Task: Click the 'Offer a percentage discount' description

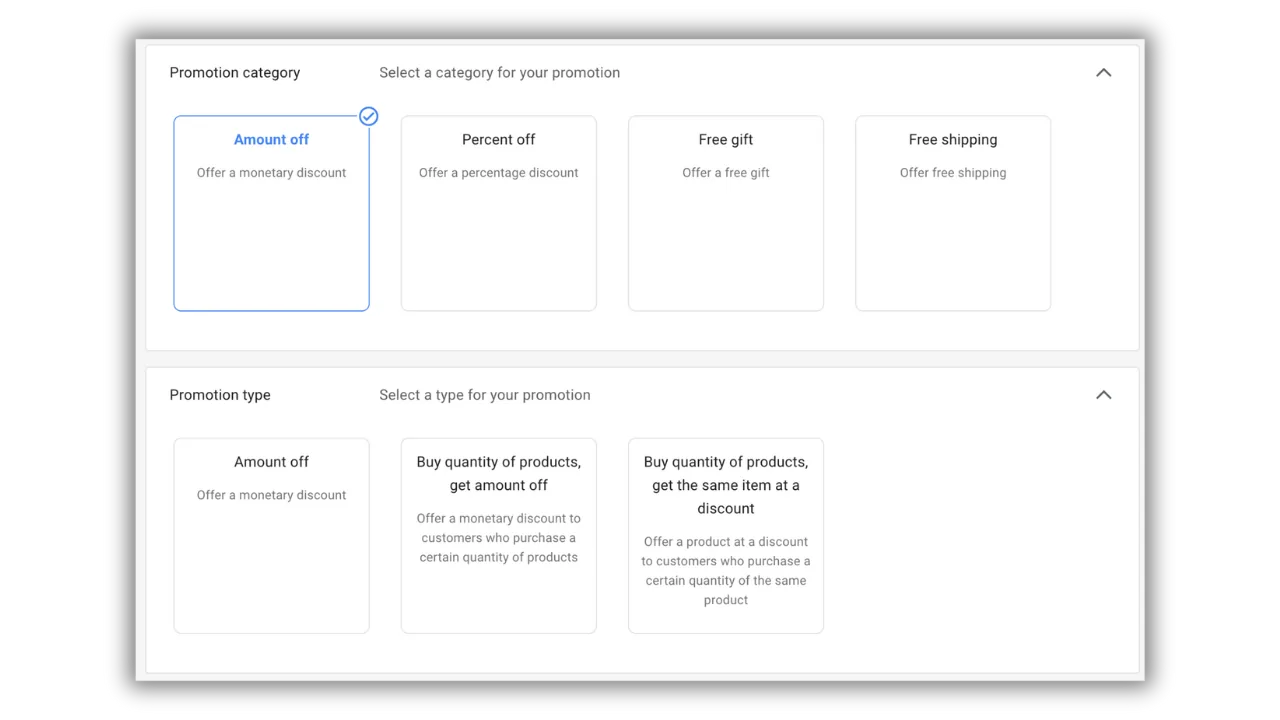Action: pos(499,173)
